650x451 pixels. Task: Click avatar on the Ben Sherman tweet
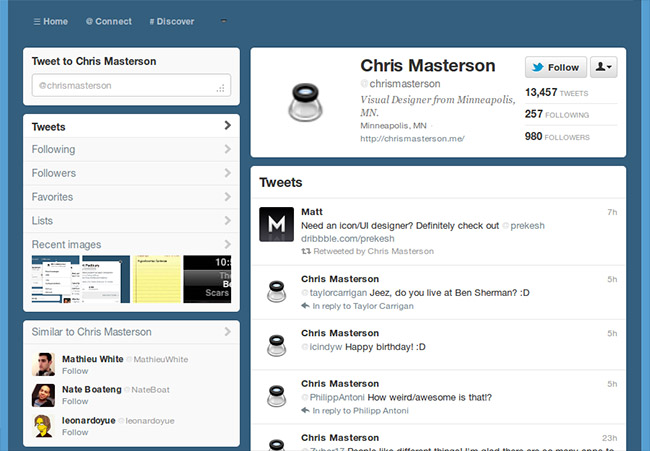pyautogui.click(x=276, y=291)
